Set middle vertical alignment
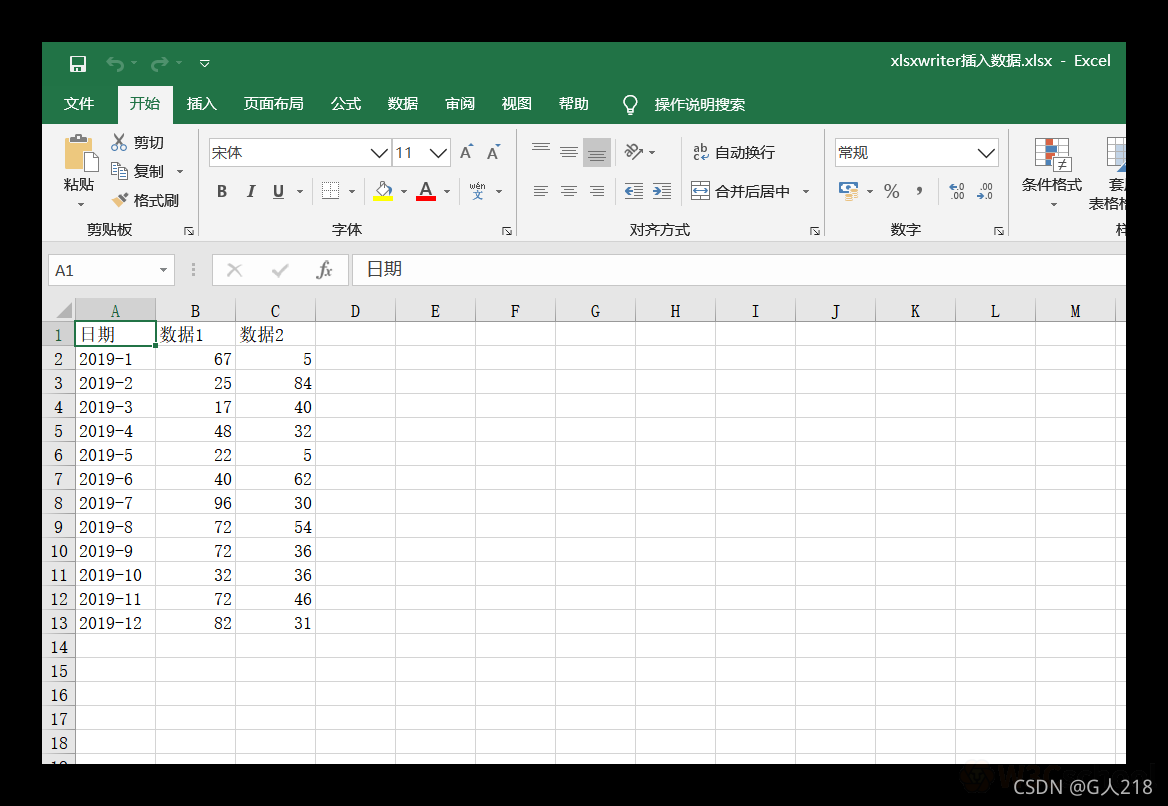The height and width of the screenshot is (806, 1168). [x=569, y=152]
